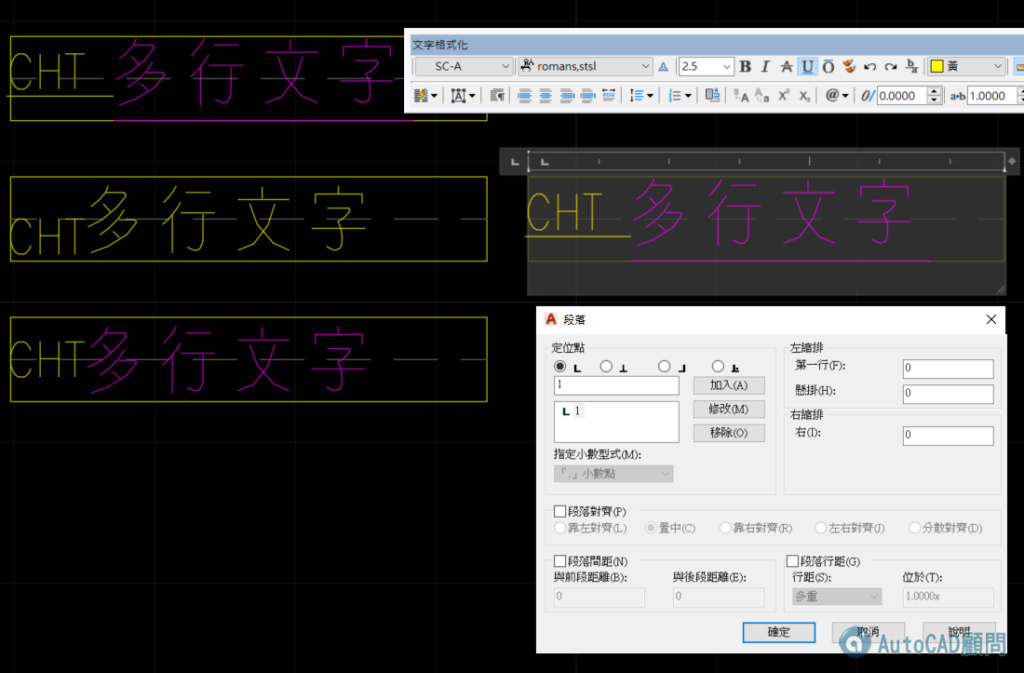The width and height of the screenshot is (1024, 673).
Task: Toggle Italic text formatting
Action: pyautogui.click(x=766, y=67)
